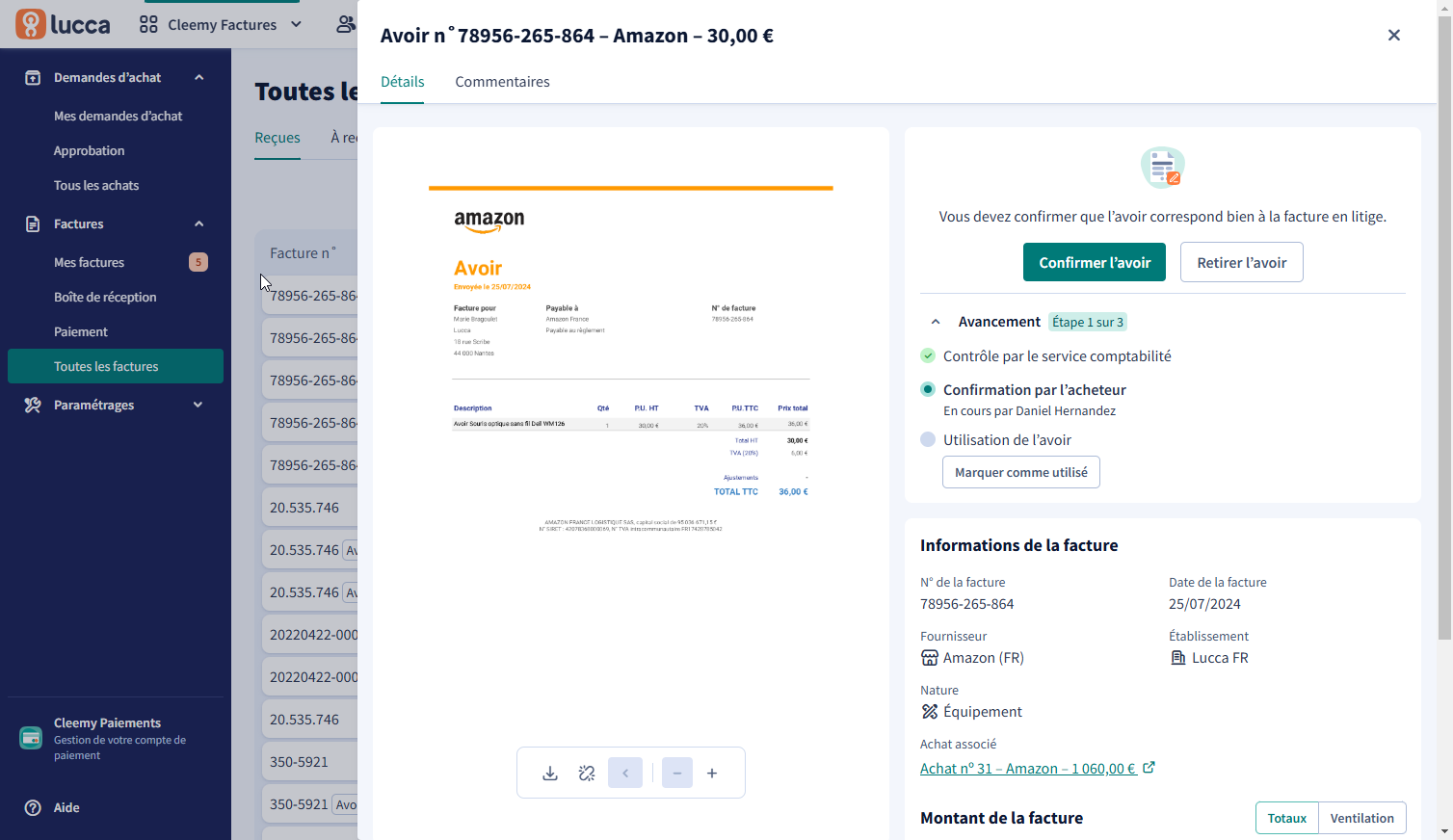Switch to the Détails tab

(403, 82)
